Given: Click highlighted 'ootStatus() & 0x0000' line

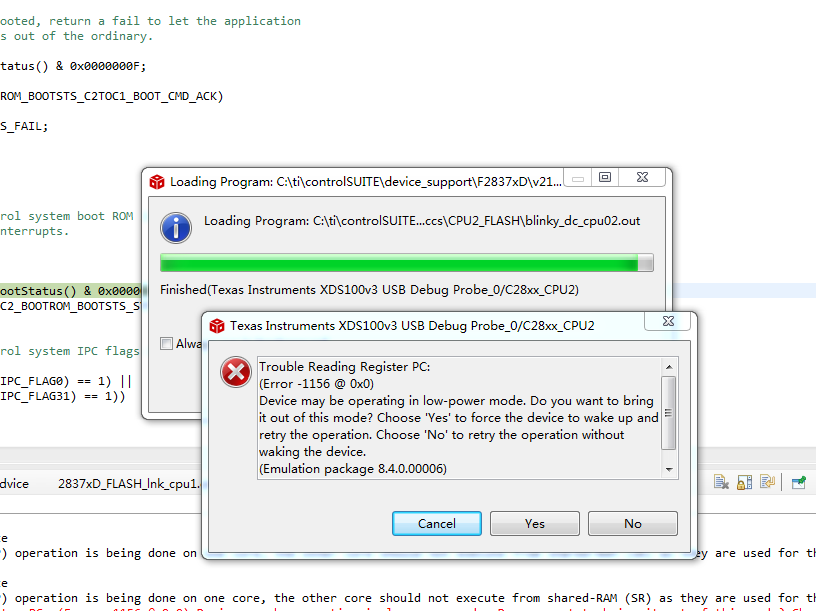Looking at the screenshot, I should 70,291.
